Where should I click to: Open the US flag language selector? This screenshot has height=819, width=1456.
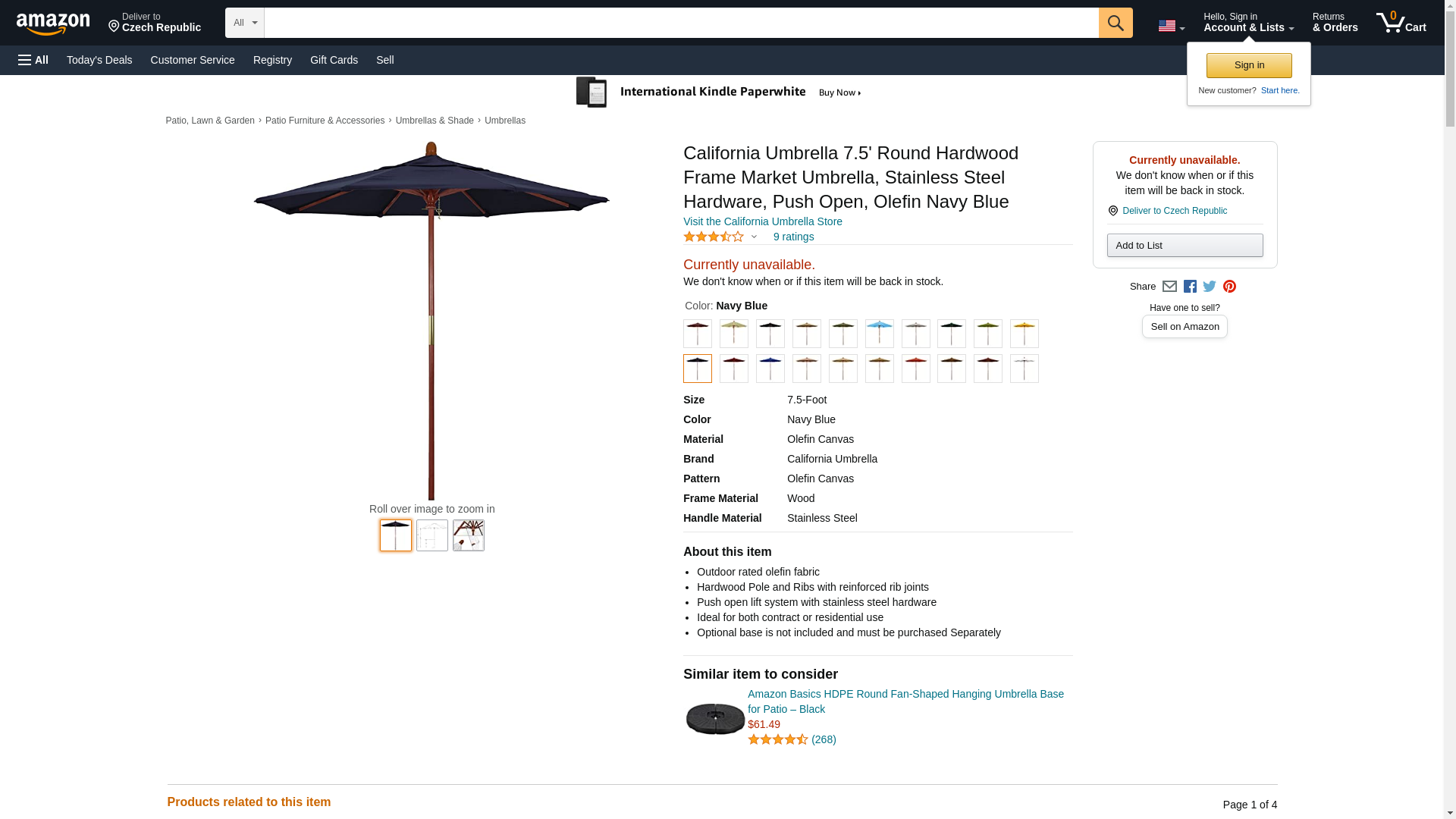(x=1171, y=26)
